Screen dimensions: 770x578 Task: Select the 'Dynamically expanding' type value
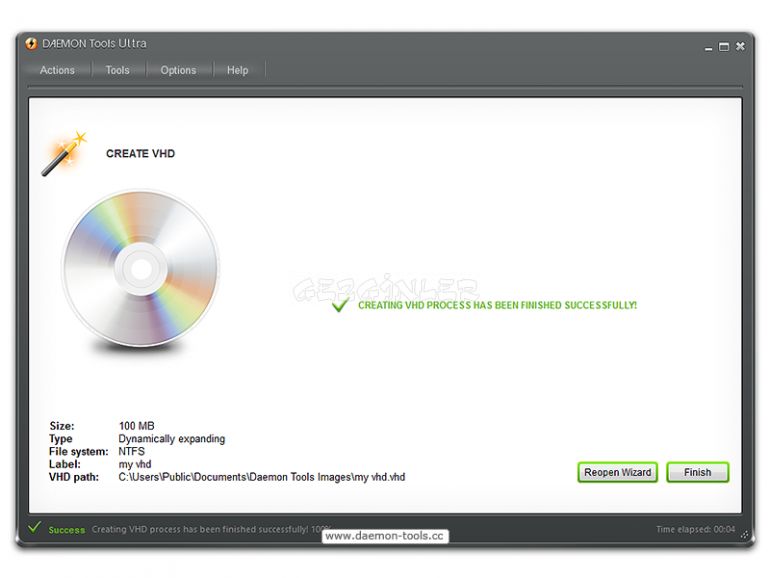[x=171, y=439]
